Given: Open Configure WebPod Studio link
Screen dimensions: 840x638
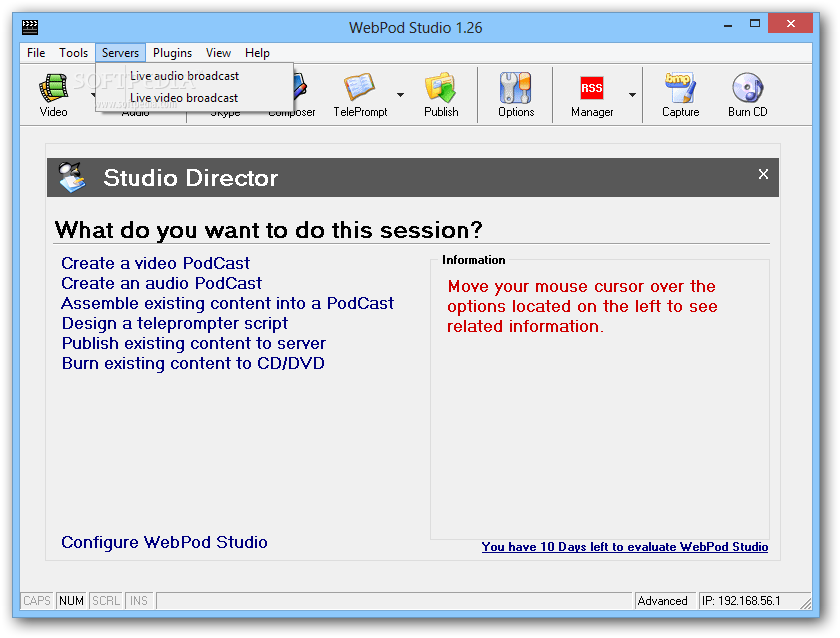Looking at the screenshot, I should (x=164, y=542).
